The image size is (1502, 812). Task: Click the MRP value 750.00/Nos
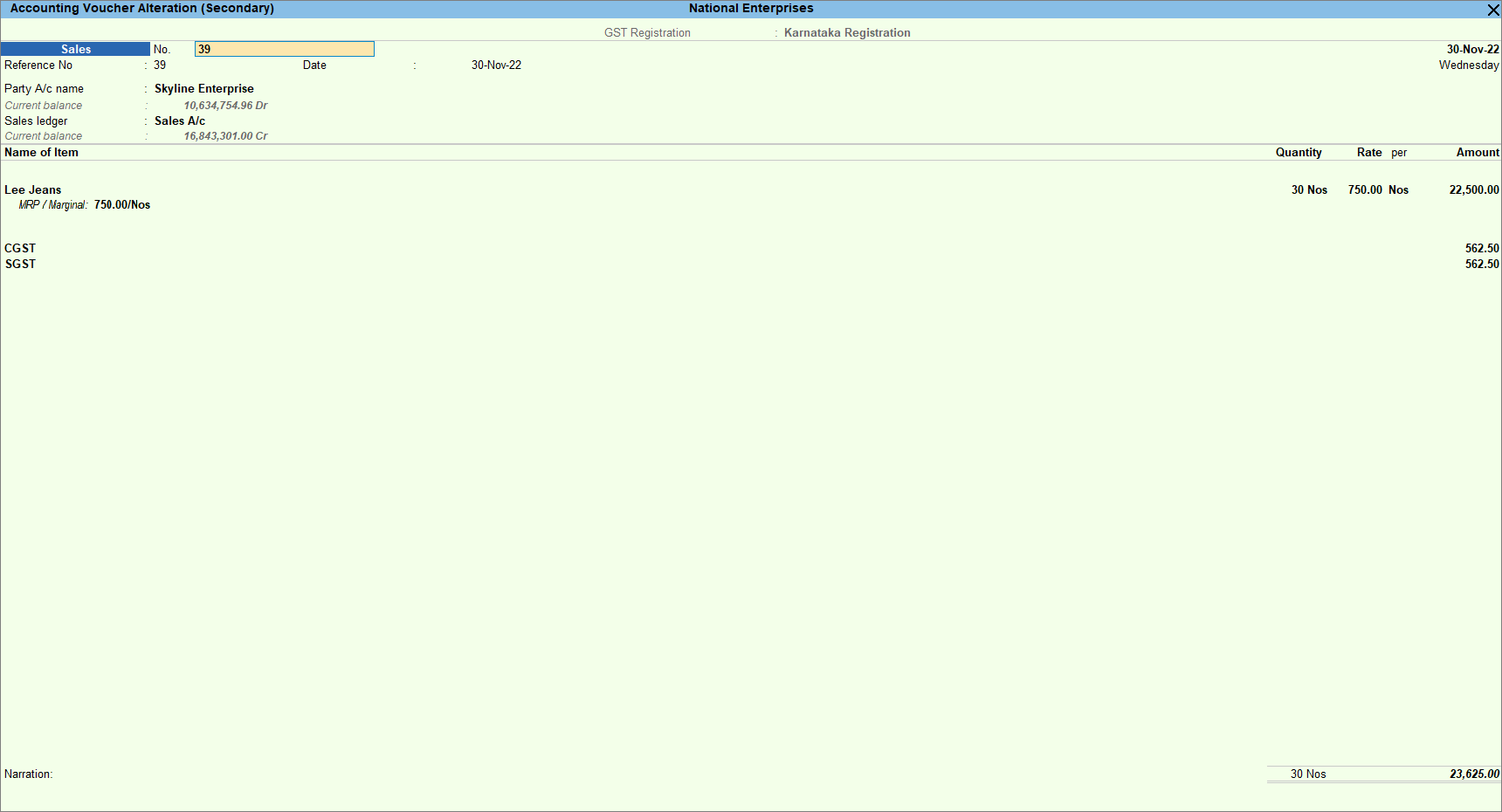coord(122,204)
